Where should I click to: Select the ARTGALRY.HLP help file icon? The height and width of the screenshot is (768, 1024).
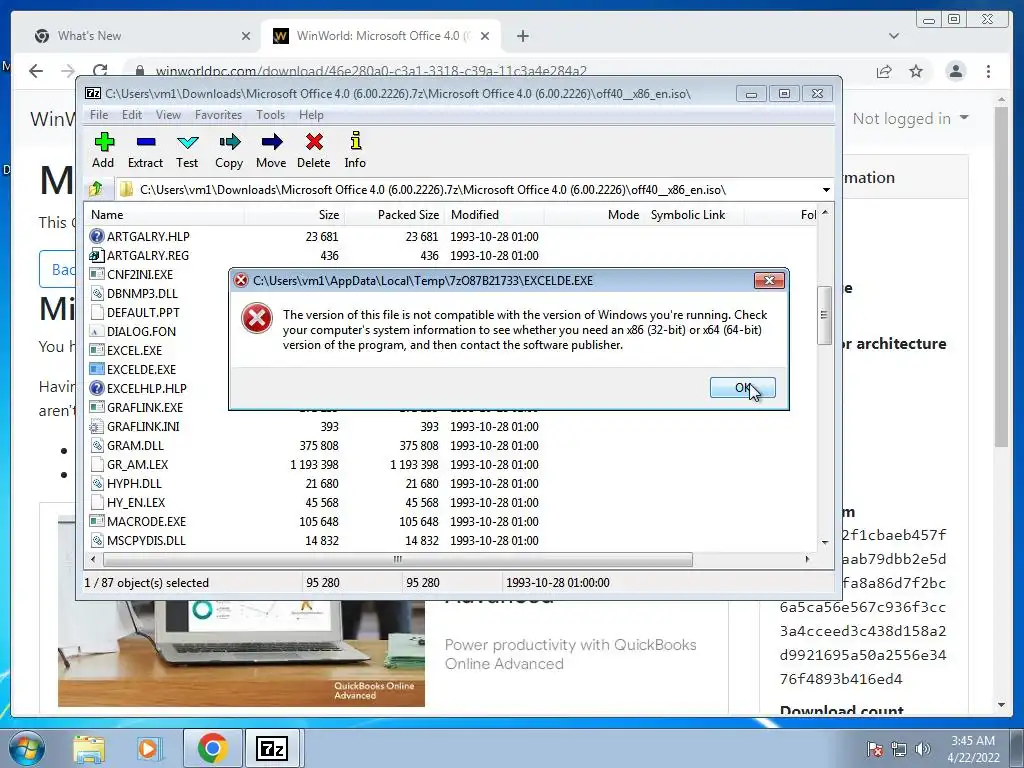pos(97,236)
